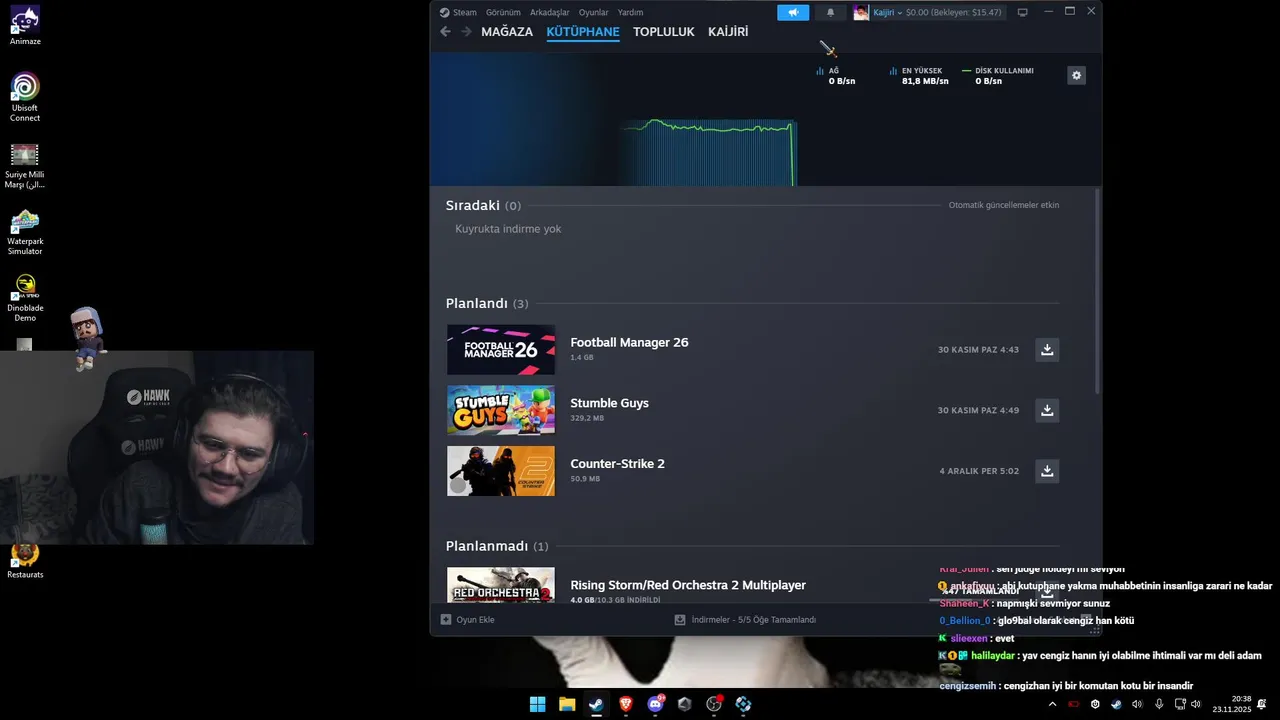This screenshot has height=720, width=1280.
Task: Click the AĞ network speed stat
Action: tap(836, 76)
